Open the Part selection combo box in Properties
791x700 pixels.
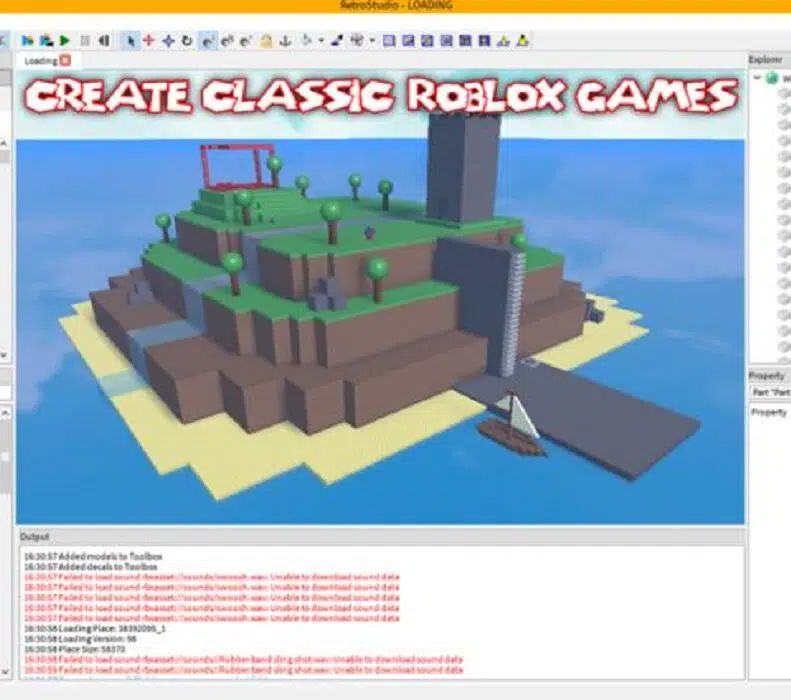(x=770, y=392)
